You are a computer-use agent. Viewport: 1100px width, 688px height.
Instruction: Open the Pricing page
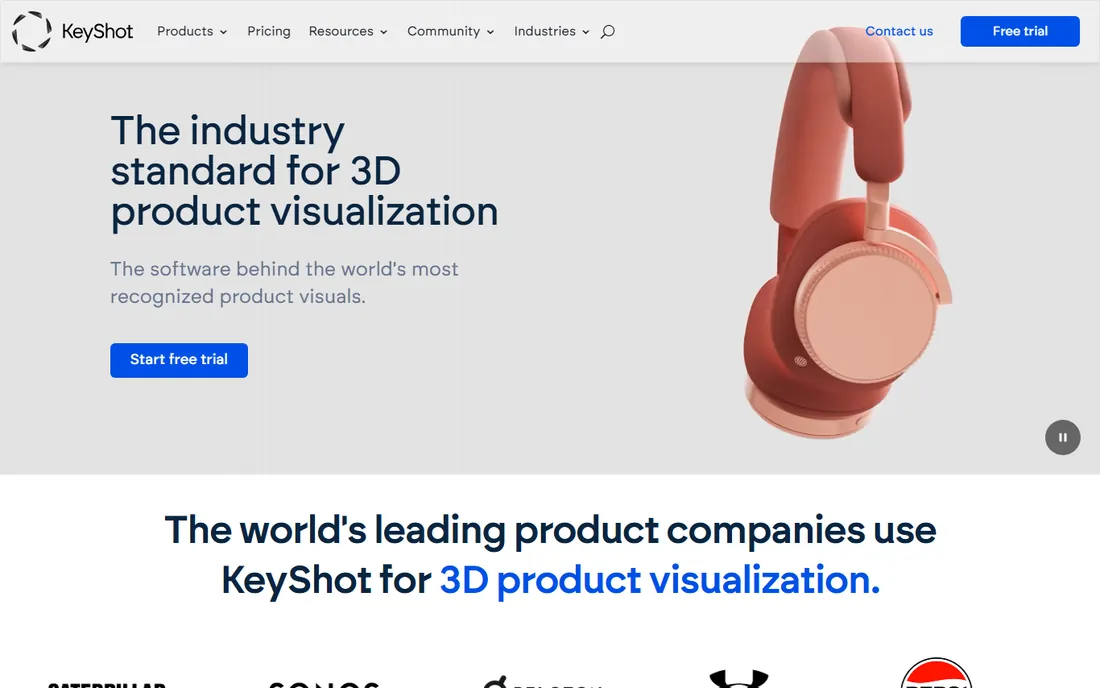coord(269,32)
